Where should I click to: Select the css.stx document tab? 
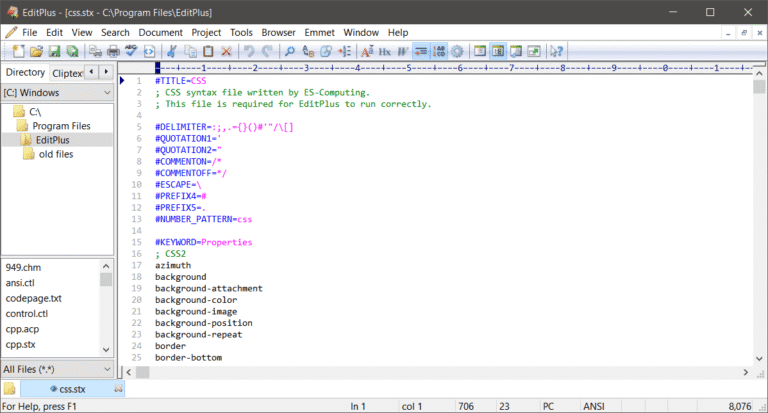point(72,389)
